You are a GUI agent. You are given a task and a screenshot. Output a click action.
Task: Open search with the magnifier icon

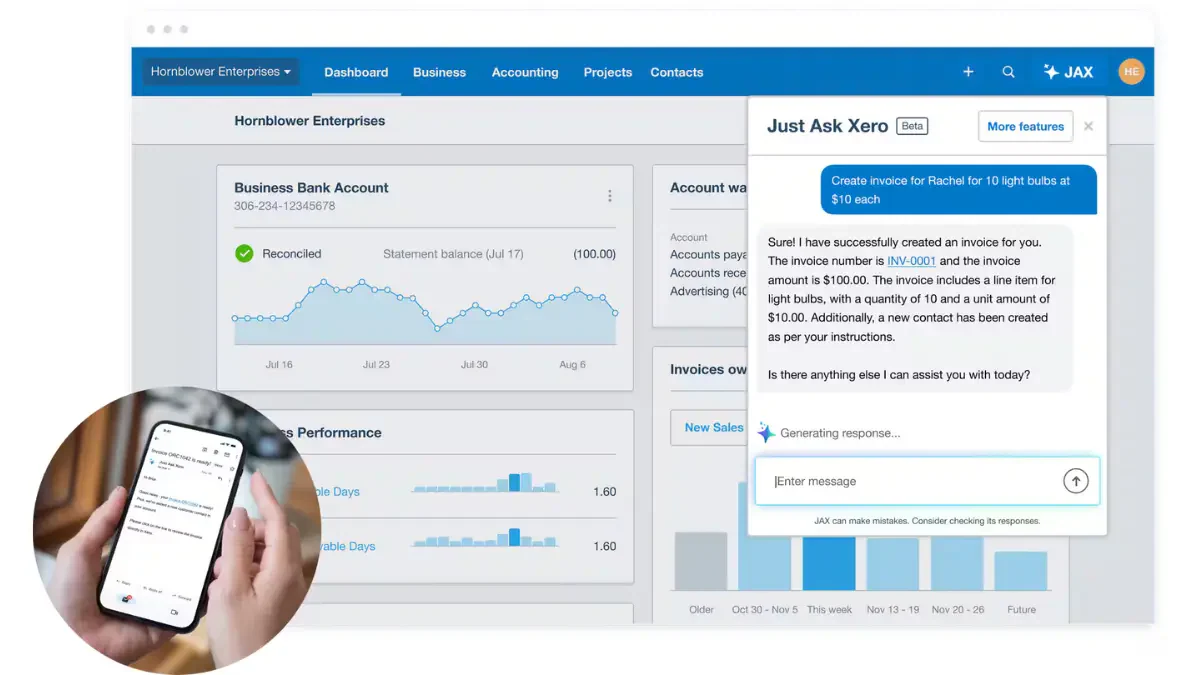point(1008,72)
